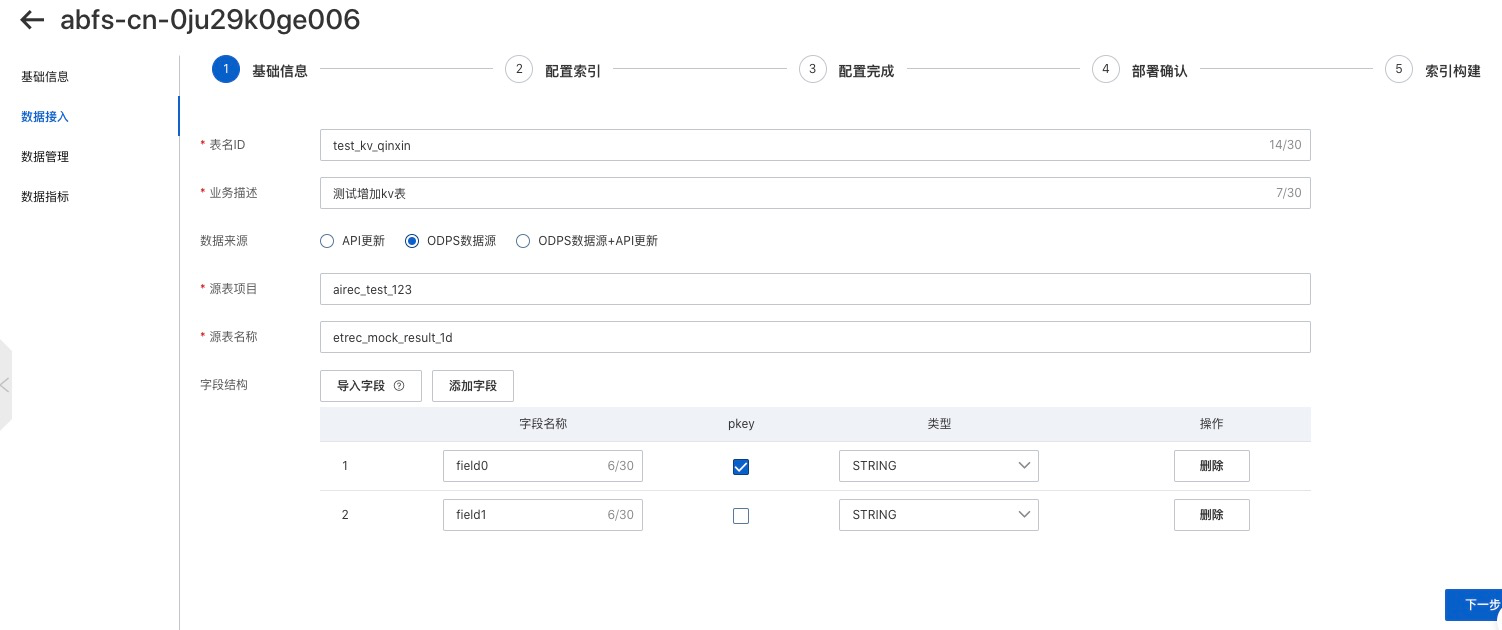Expand the collapsed side panel arrow
The image size is (1502, 630).
coord(5,385)
